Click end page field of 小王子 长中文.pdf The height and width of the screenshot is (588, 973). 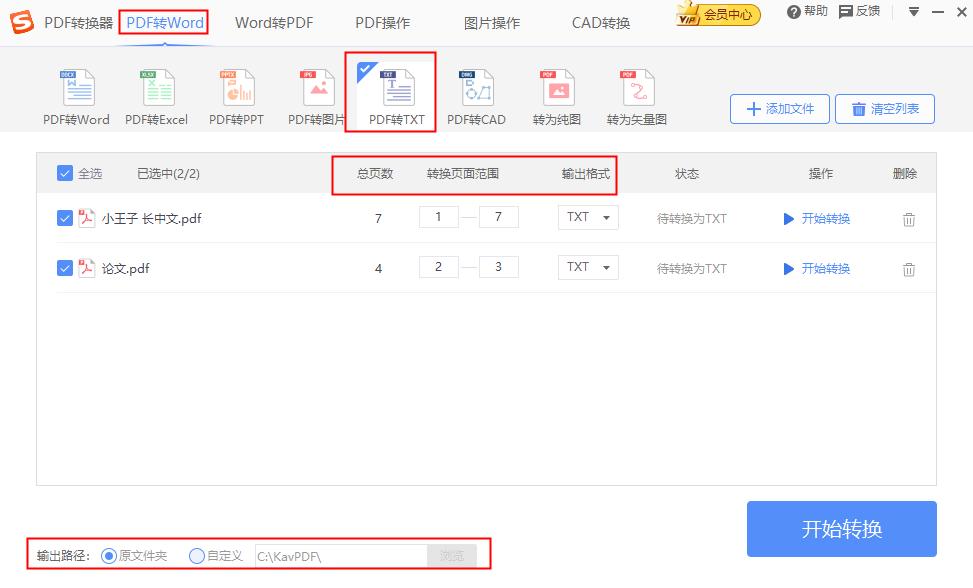pyautogui.click(x=498, y=217)
